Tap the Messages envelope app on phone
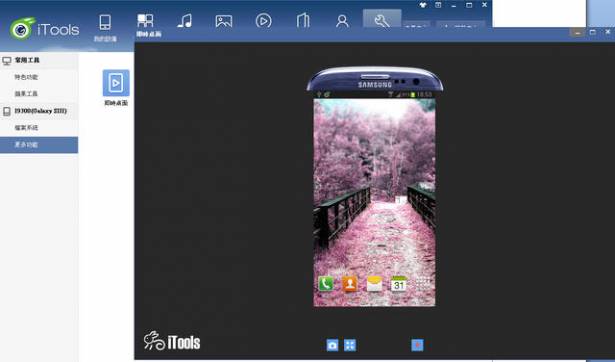The height and width of the screenshot is (362, 615). click(x=374, y=284)
